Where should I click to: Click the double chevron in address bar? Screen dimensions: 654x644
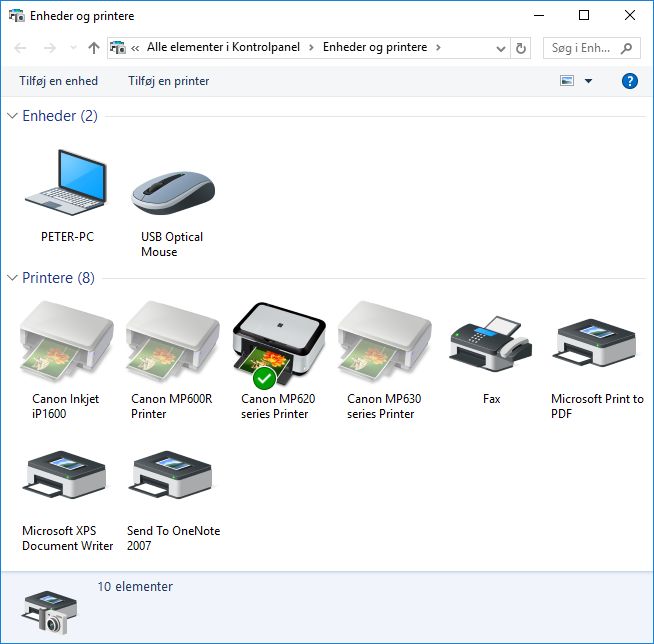[135, 48]
